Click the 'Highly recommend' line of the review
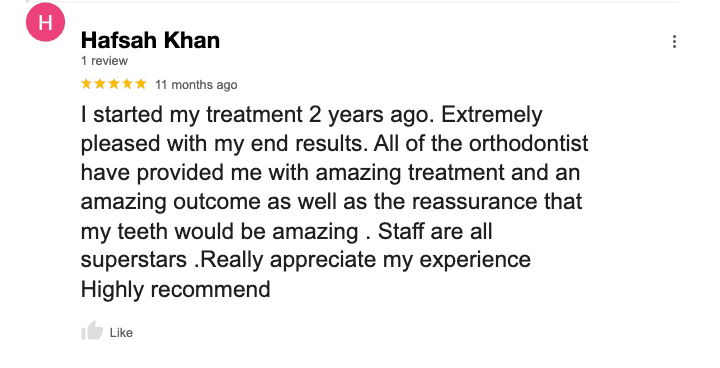Viewport: 720px width, 368px height. coord(175,289)
